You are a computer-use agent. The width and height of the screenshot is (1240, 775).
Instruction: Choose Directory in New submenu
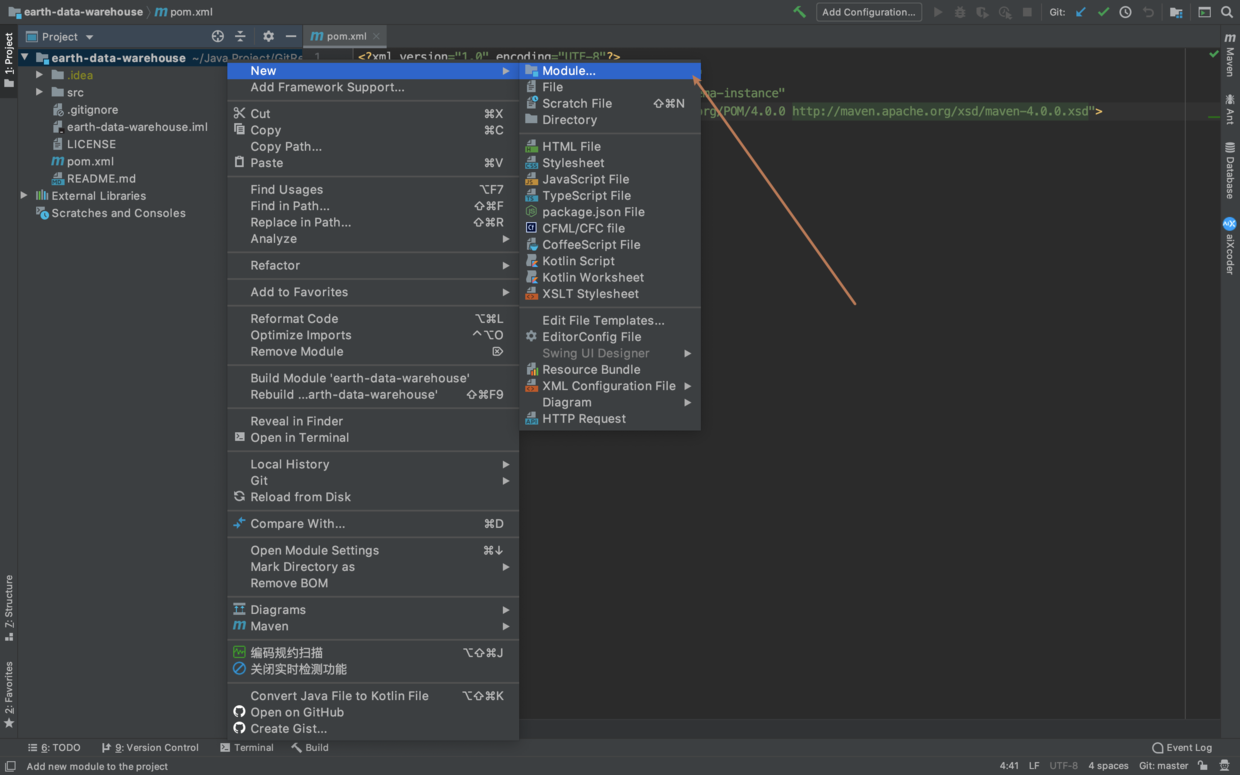(610, 120)
